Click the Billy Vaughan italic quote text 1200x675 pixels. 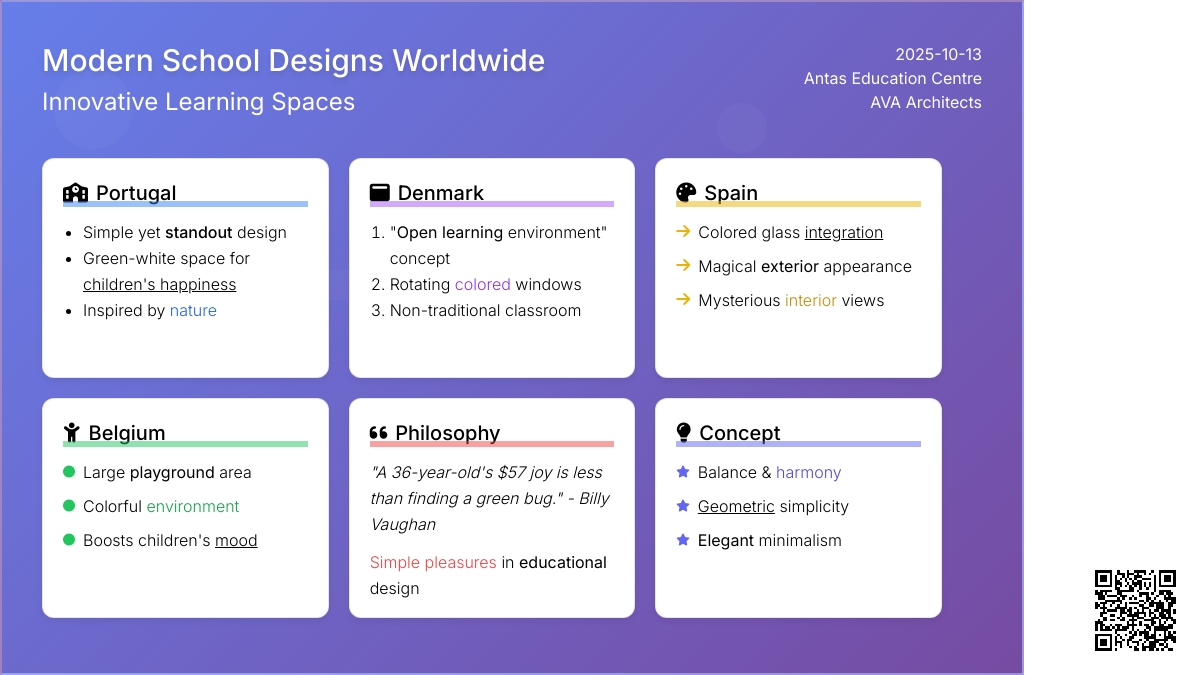[x=489, y=498]
